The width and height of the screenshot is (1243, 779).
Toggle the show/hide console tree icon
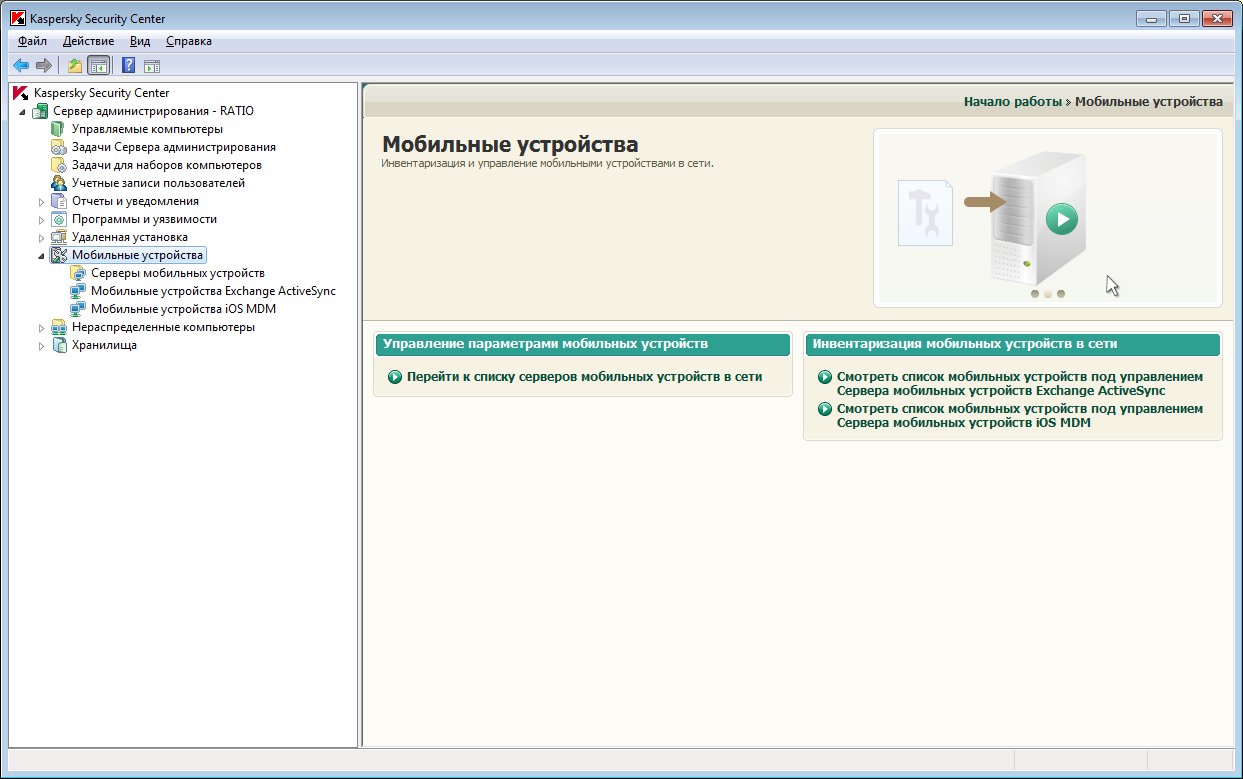[98, 66]
